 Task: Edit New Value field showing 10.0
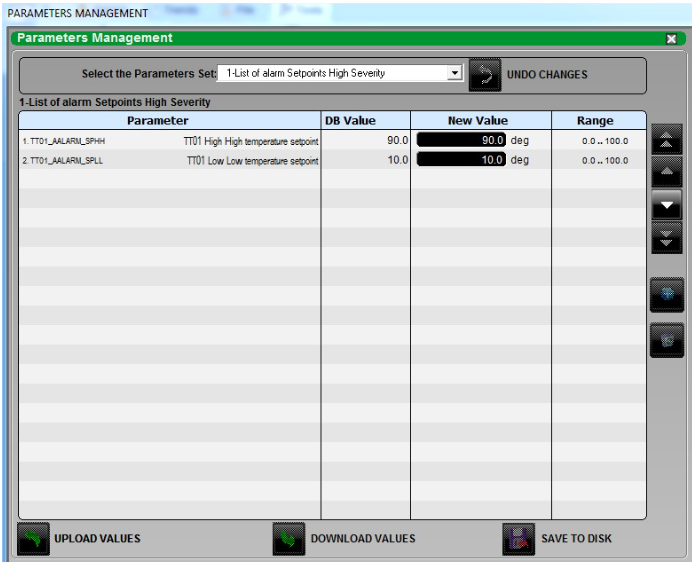pos(461,159)
